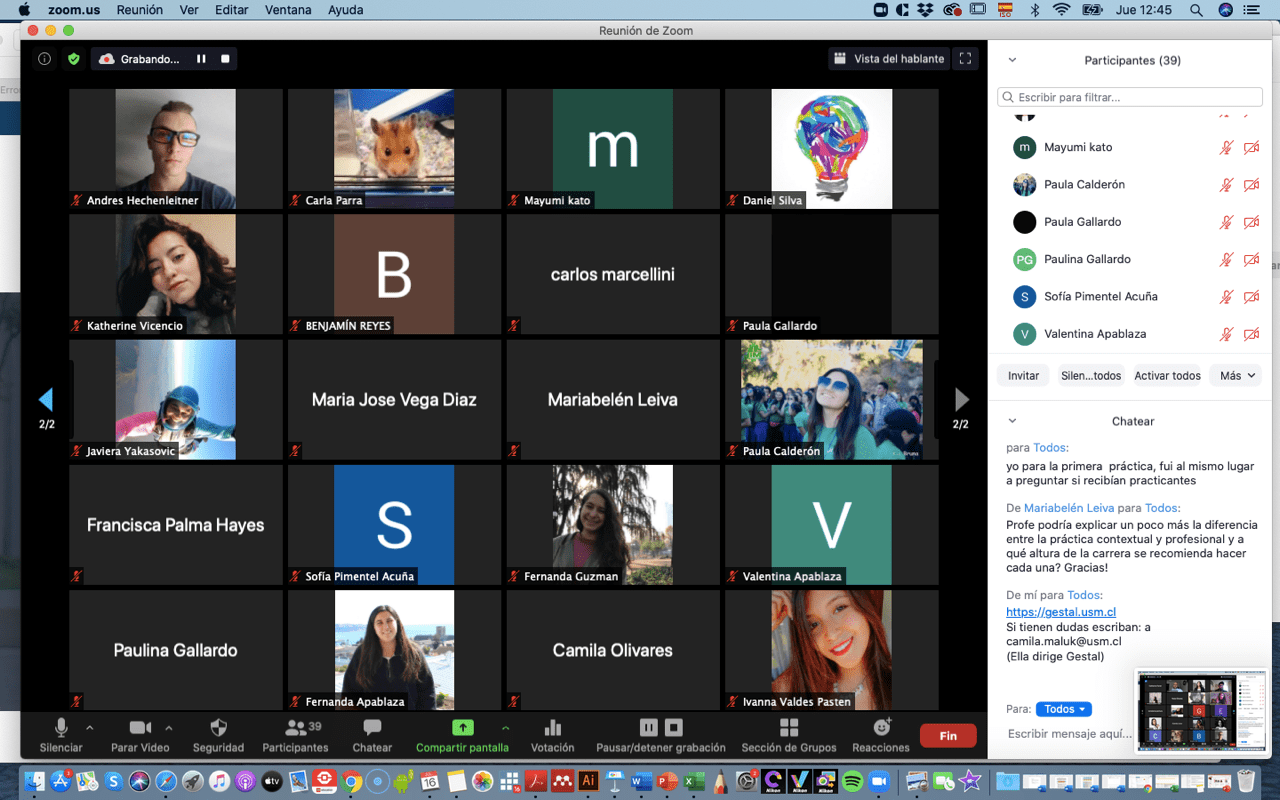This screenshot has width=1280, height=800.
Task: Toggle camera with Parar Video
Action: point(140,728)
